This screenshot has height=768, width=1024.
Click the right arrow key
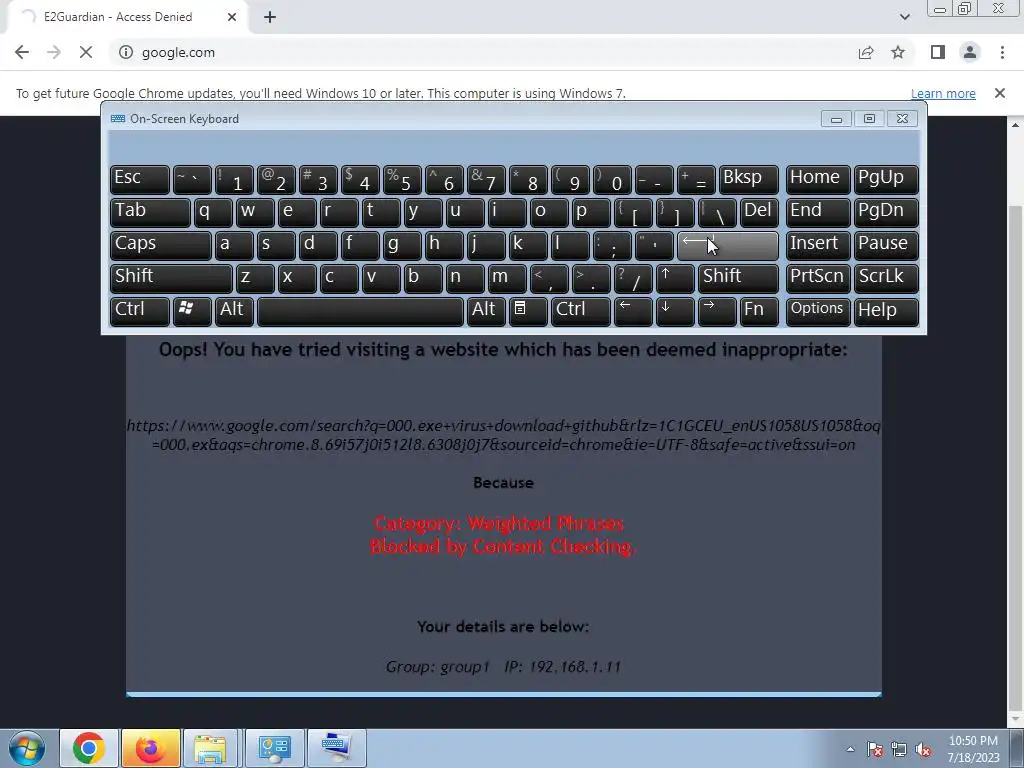716,311
